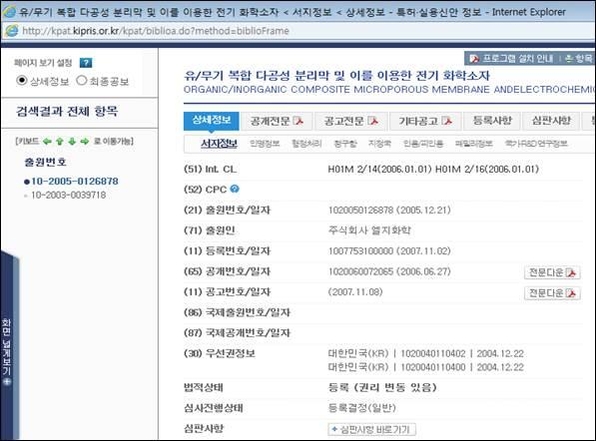Image resolution: width=596 pixels, height=441 pixels.
Task: Click the PDF icon on 공고전문 tab
Action: pos(373,121)
